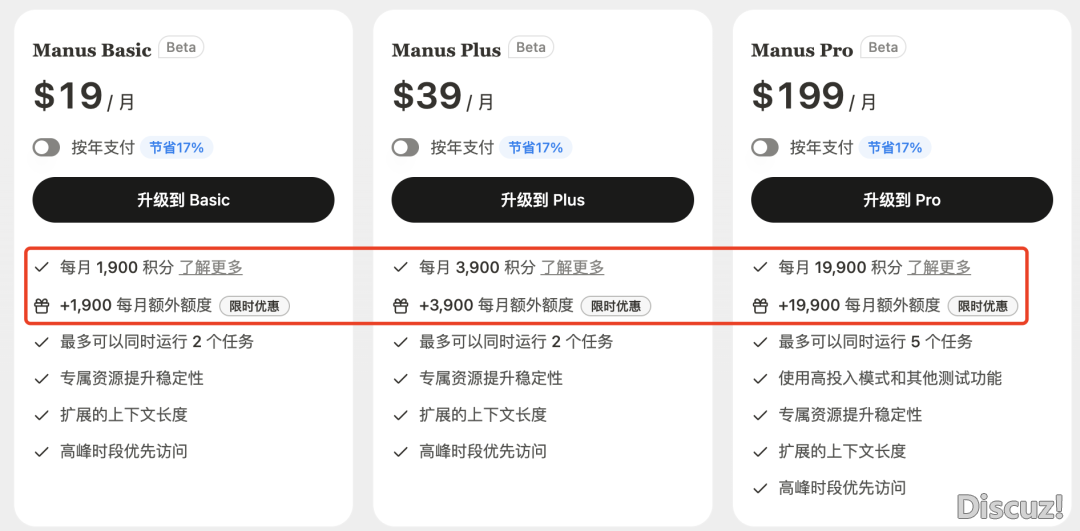Turn on 按年支付 switch for Manus Pro
This screenshot has width=1080, height=531.
(x=765, y=147)
